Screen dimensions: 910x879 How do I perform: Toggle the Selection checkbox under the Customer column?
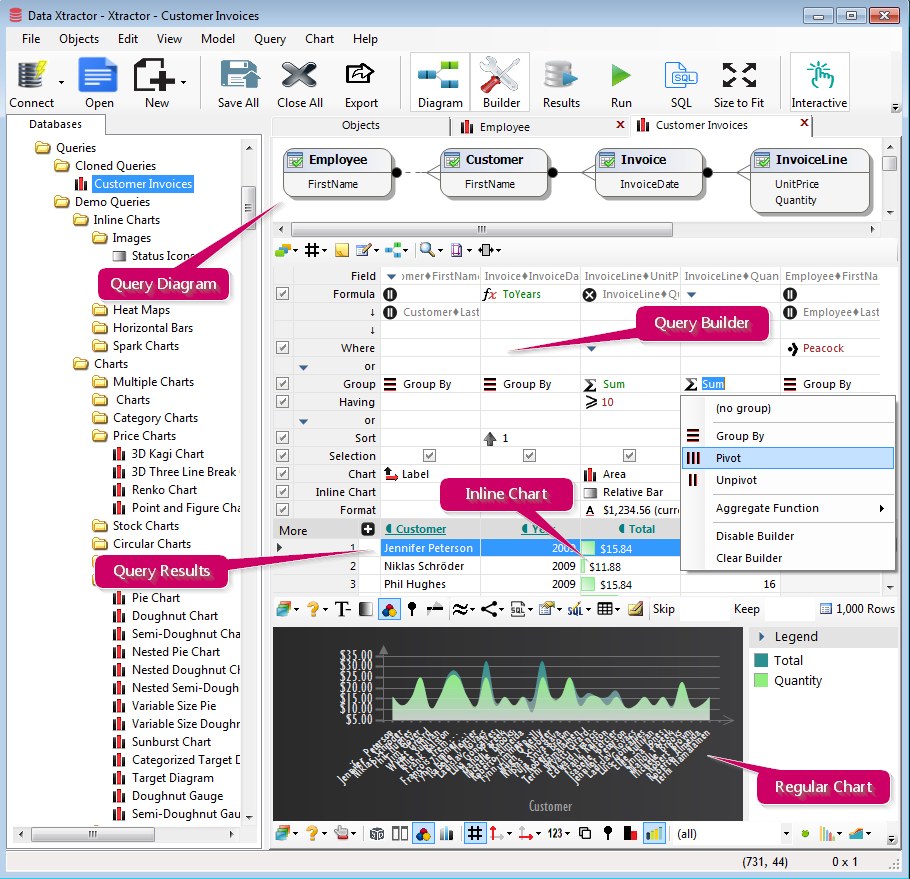430,455
